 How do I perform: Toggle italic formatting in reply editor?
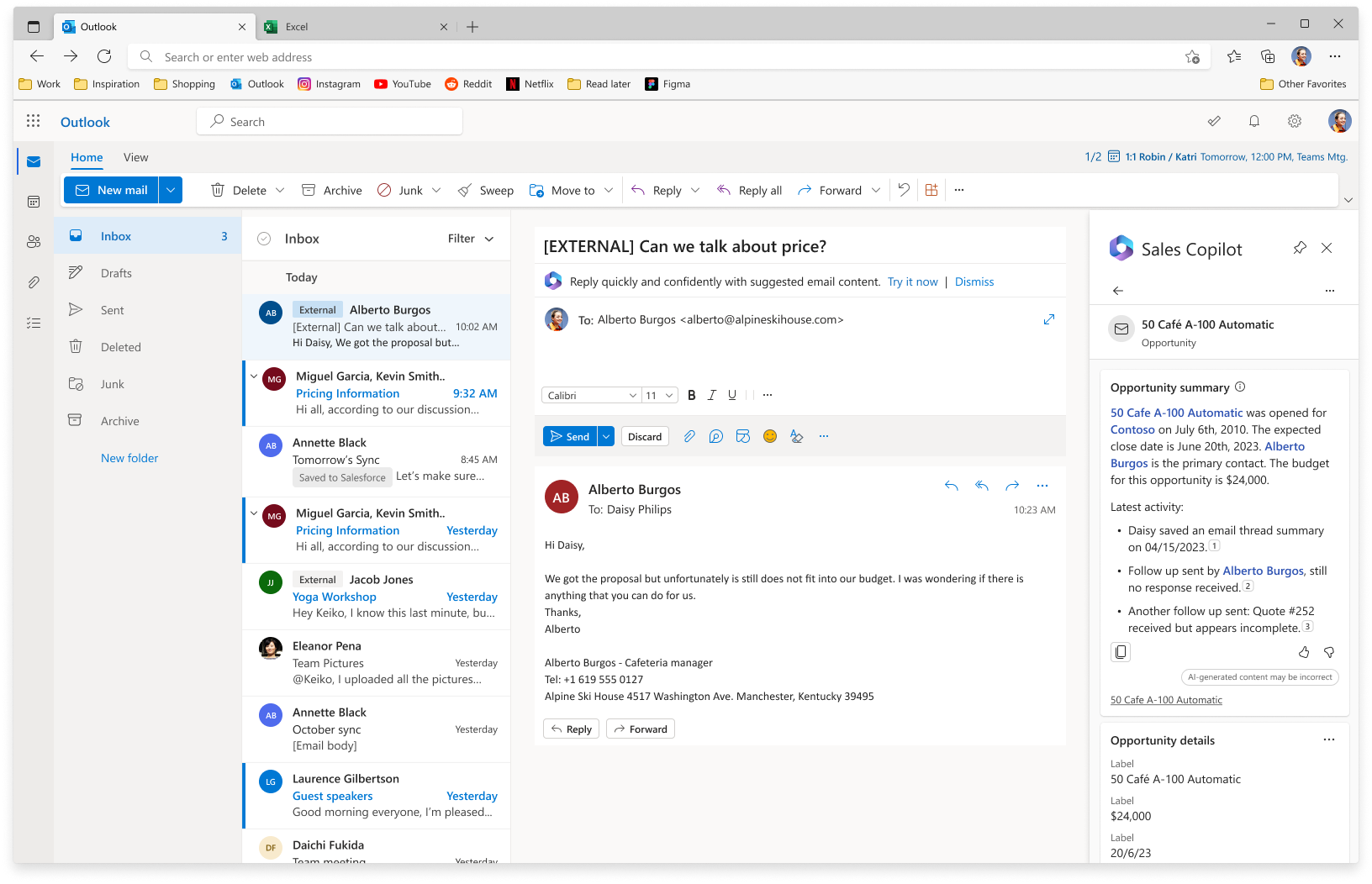[x=711, y=395]
